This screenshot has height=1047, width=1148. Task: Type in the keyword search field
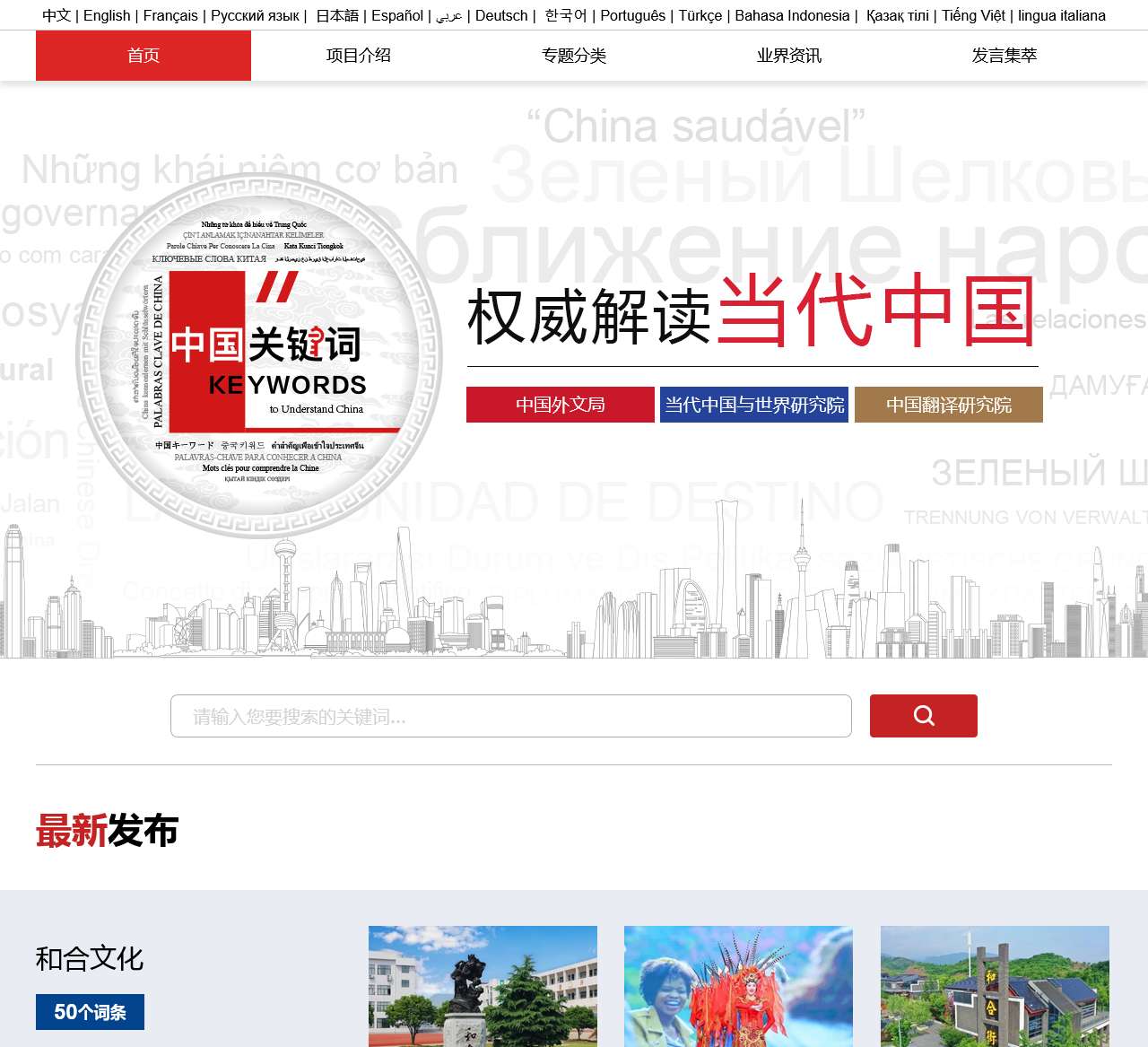(x=510, y=716)
